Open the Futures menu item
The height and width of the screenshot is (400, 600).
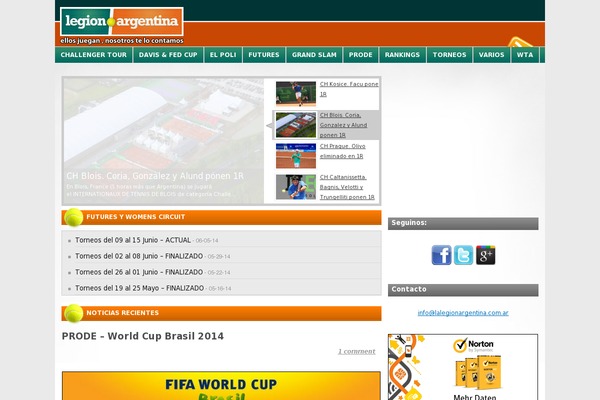coord(264,55)
